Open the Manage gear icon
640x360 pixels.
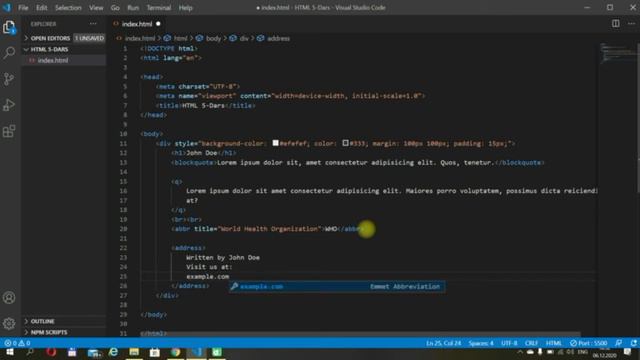click(x=9, y=324)
